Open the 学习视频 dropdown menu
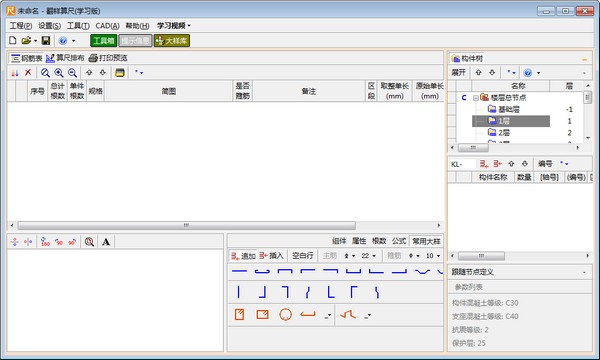Image resolution: width=600 pixels, height=360 pixels. 173,26
